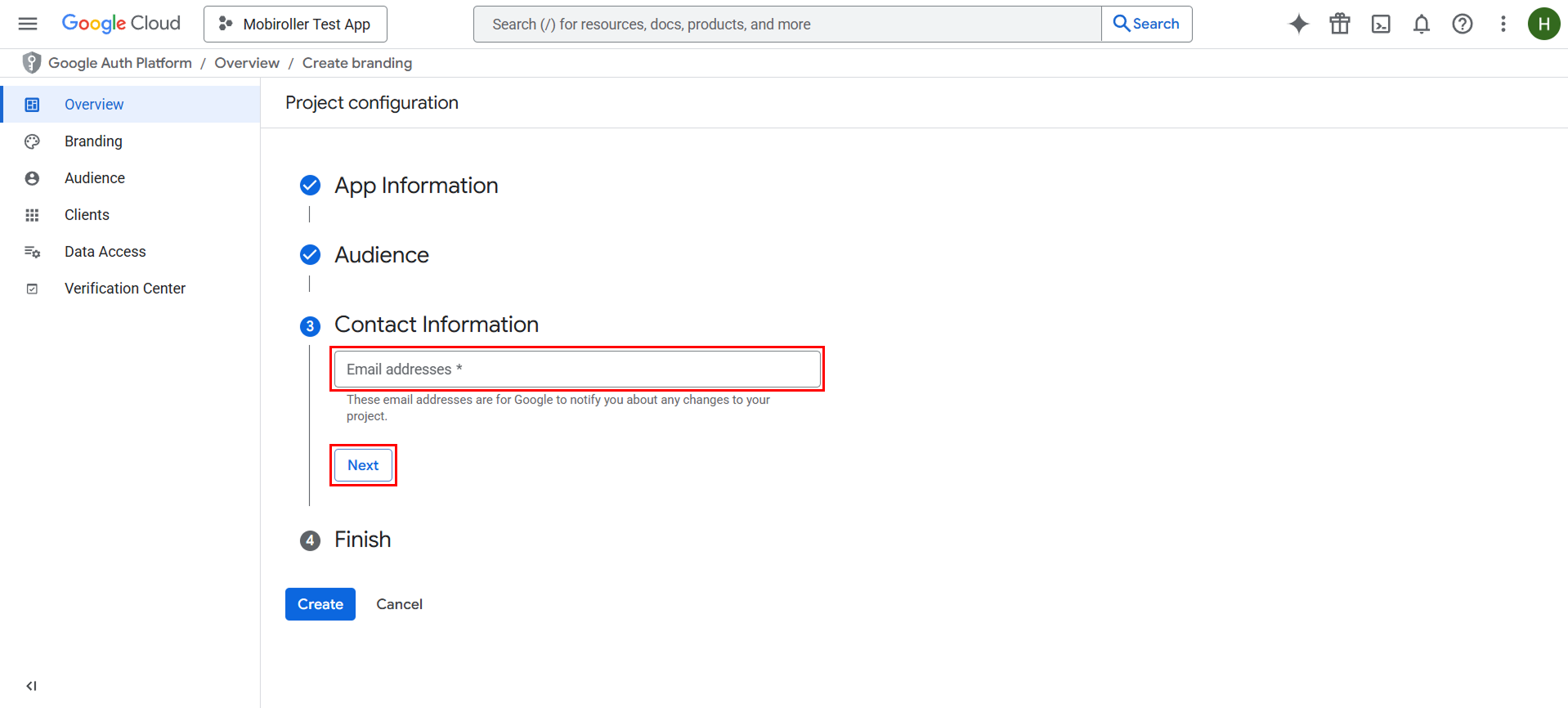Image resolution: width=1568 pixels, height=708 pixels.
Task: Go to Google Auth Platform breadcrumb
Action: coord(120,63)
